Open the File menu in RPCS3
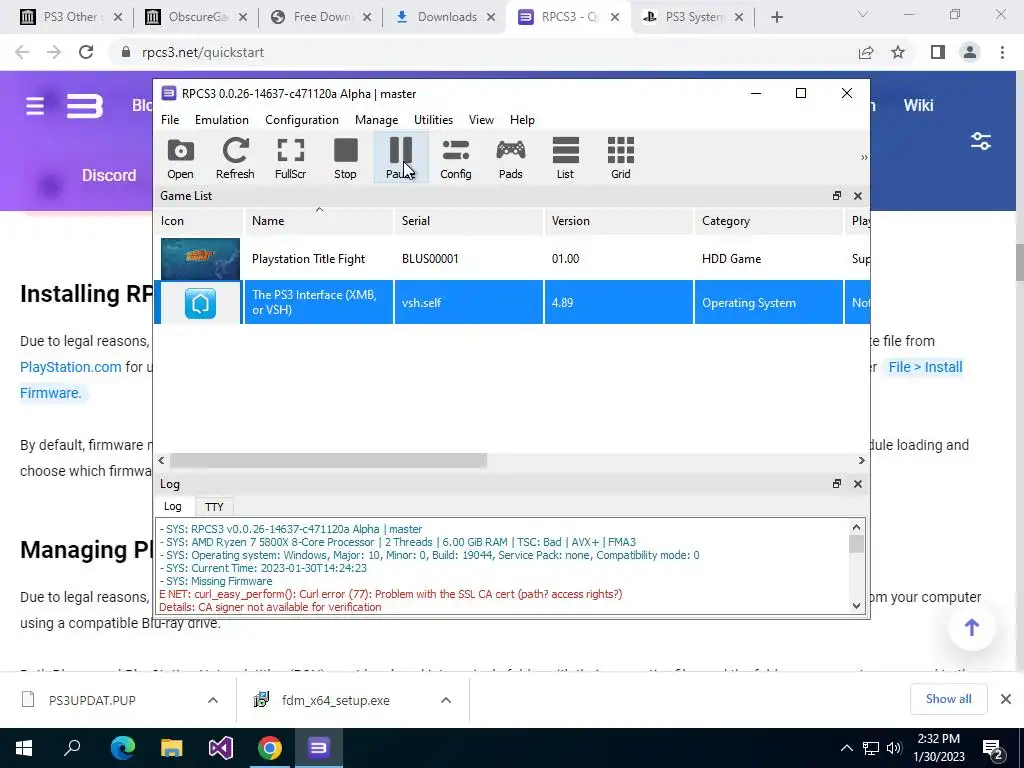This screenshot has height=768, width=1024. 170,120
